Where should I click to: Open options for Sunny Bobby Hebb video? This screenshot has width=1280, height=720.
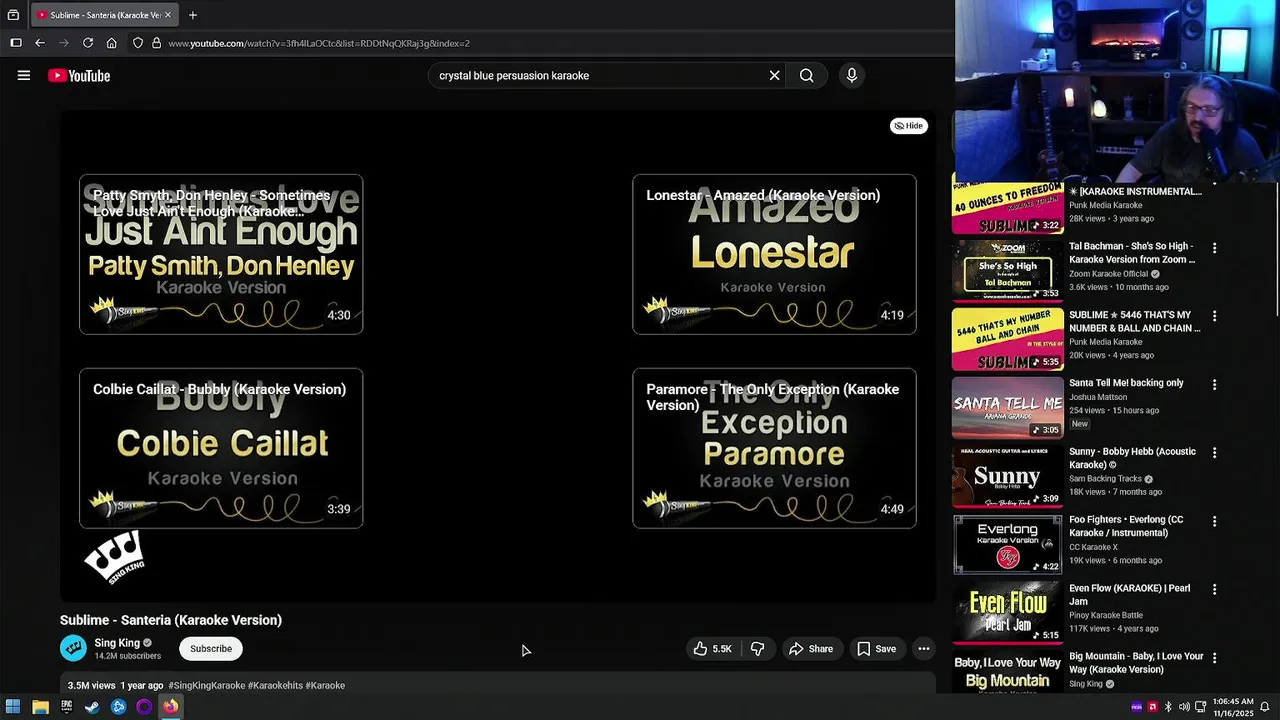[1215, 453]
